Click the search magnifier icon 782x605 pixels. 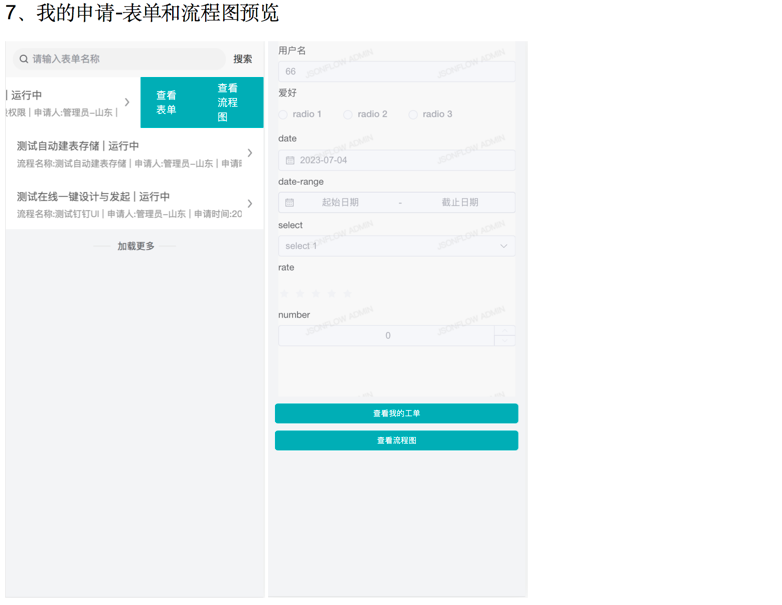(x=24, y=59)
